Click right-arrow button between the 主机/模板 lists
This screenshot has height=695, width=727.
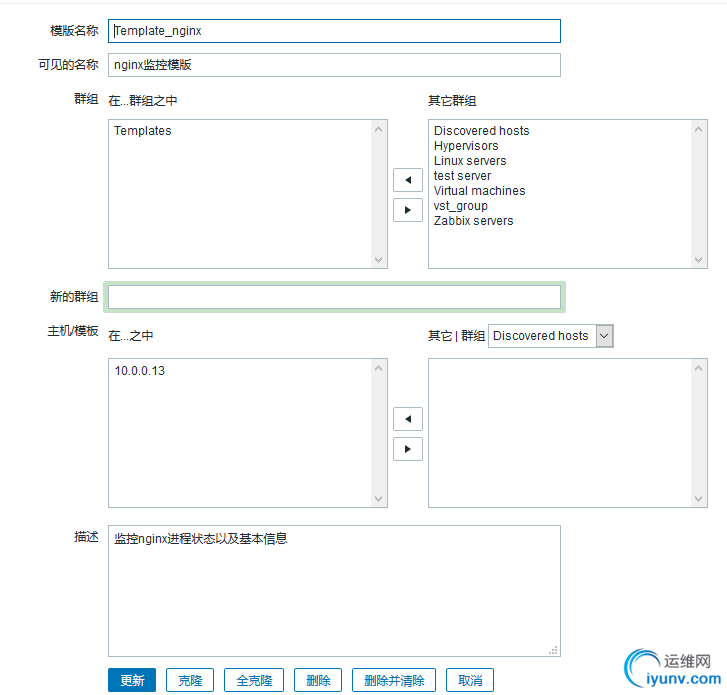click(408, 449)
